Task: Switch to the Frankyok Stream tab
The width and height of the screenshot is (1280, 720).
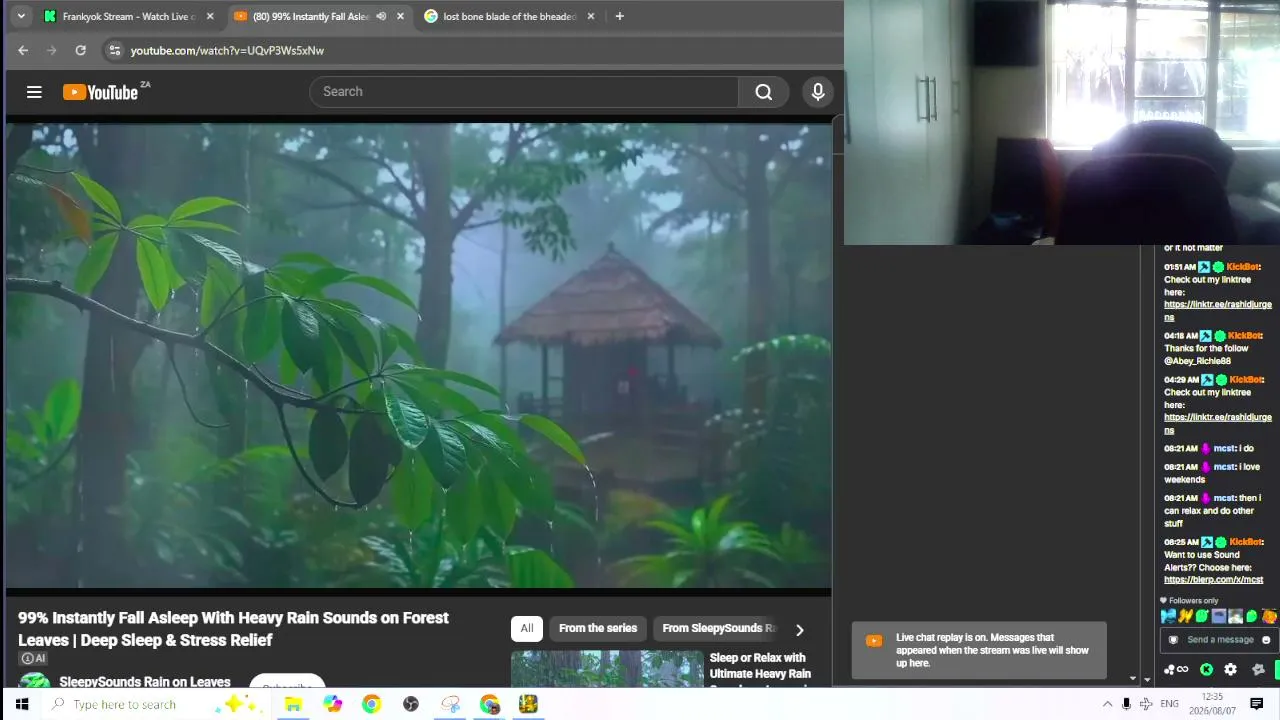Action: tap(130, 16)
